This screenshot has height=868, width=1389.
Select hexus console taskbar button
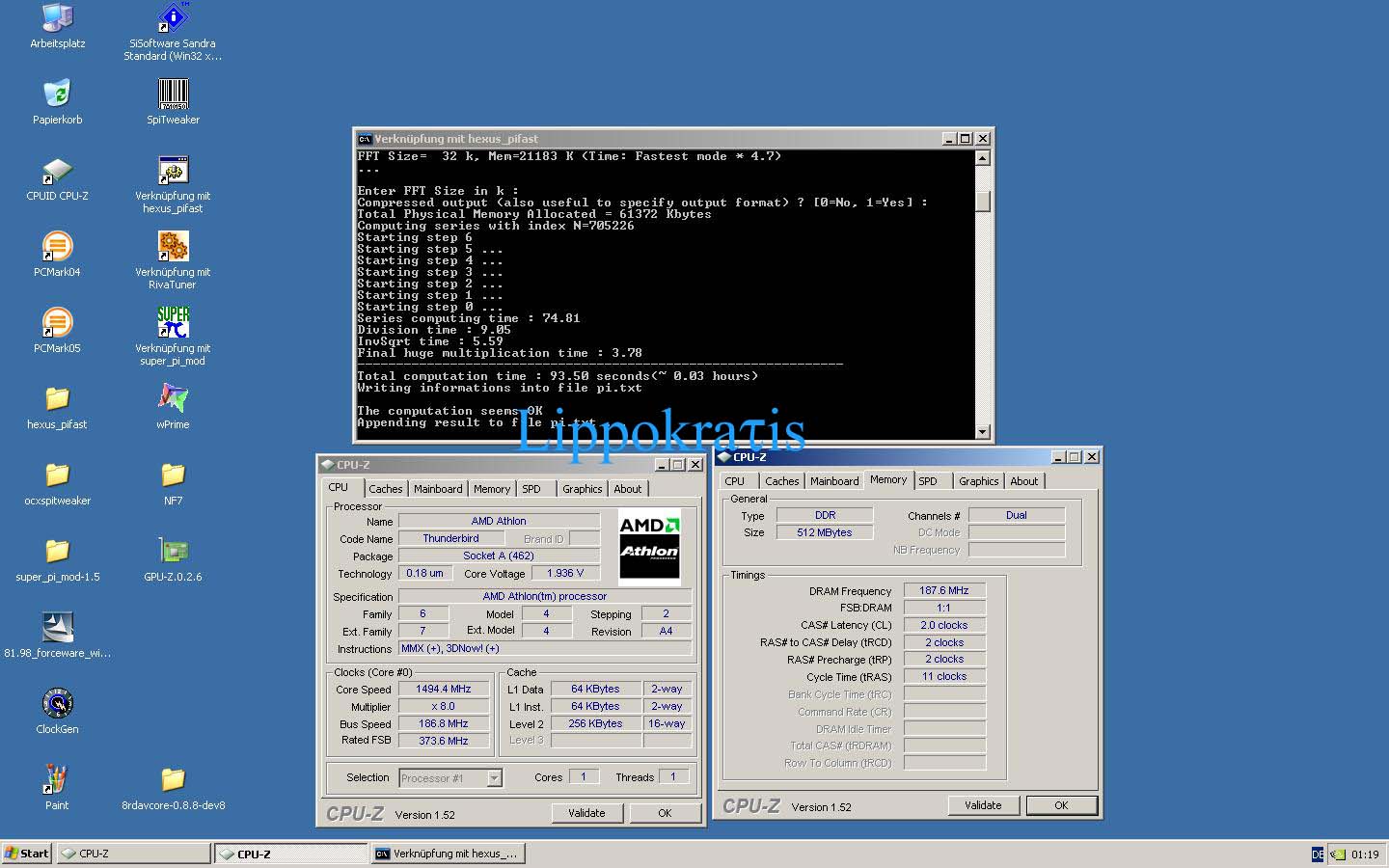[449, 854]
